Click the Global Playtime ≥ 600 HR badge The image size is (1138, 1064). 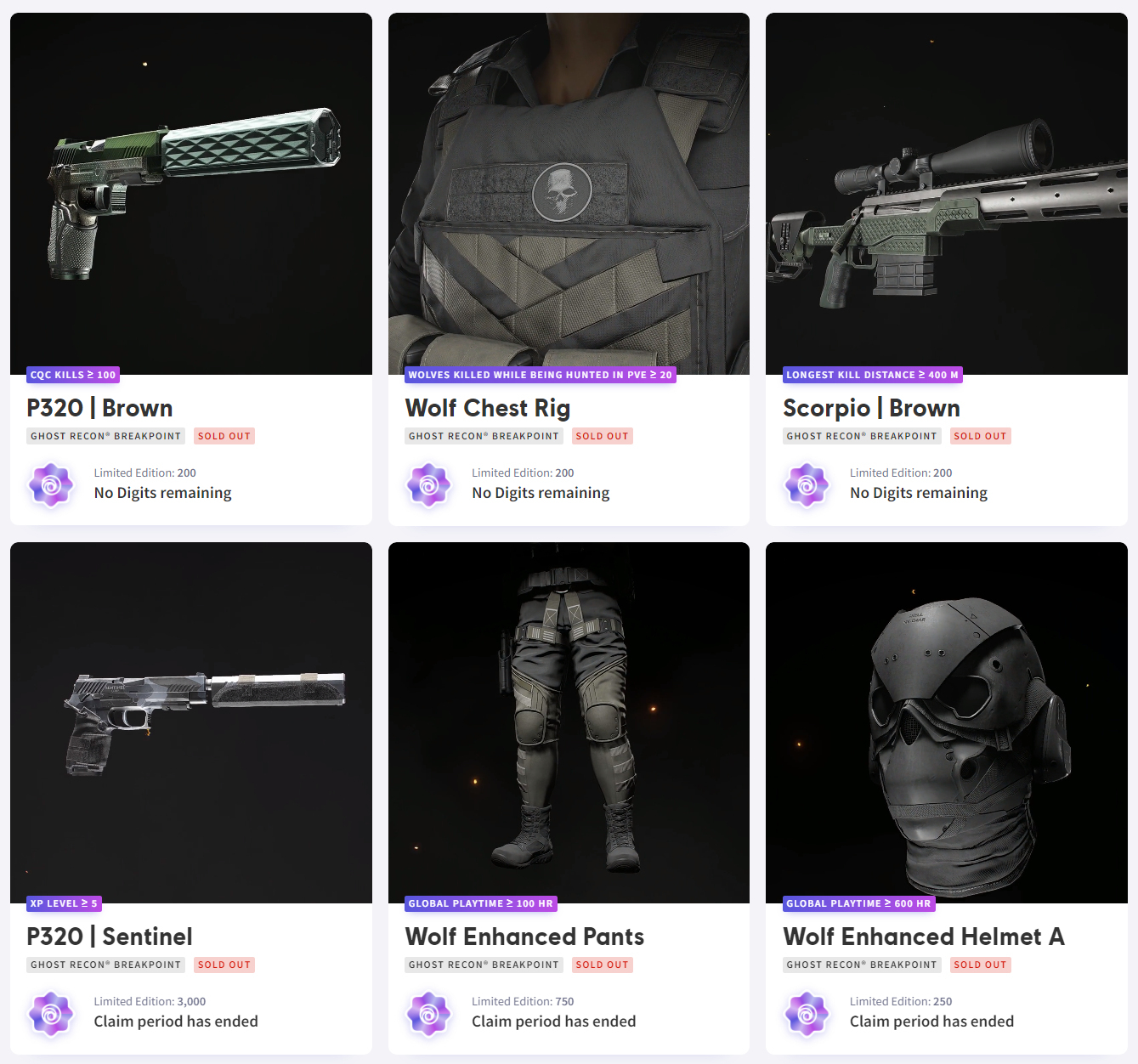pyautogui.click(x=858, y=903)
